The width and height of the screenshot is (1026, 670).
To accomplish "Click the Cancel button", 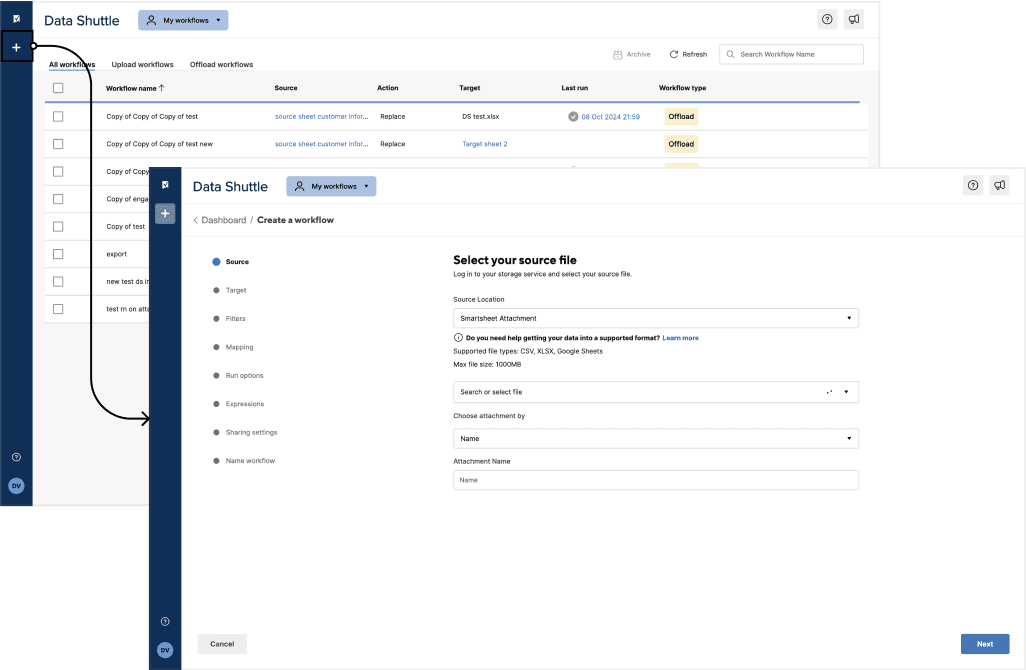I will click(222, 644).
